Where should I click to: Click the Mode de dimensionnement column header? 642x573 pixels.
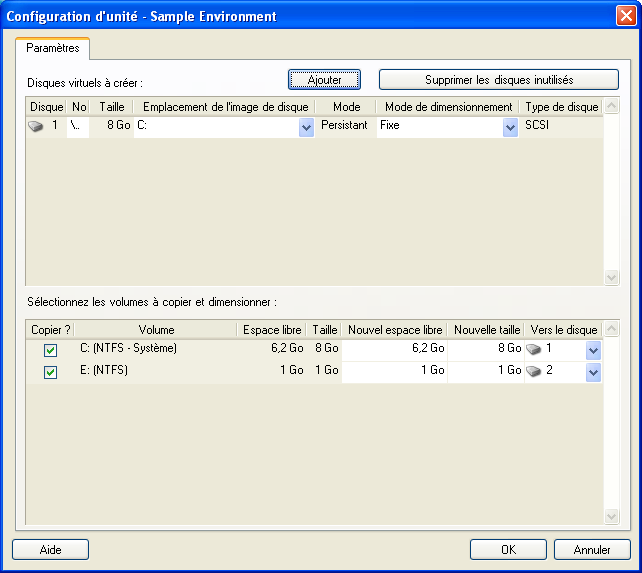448,107
